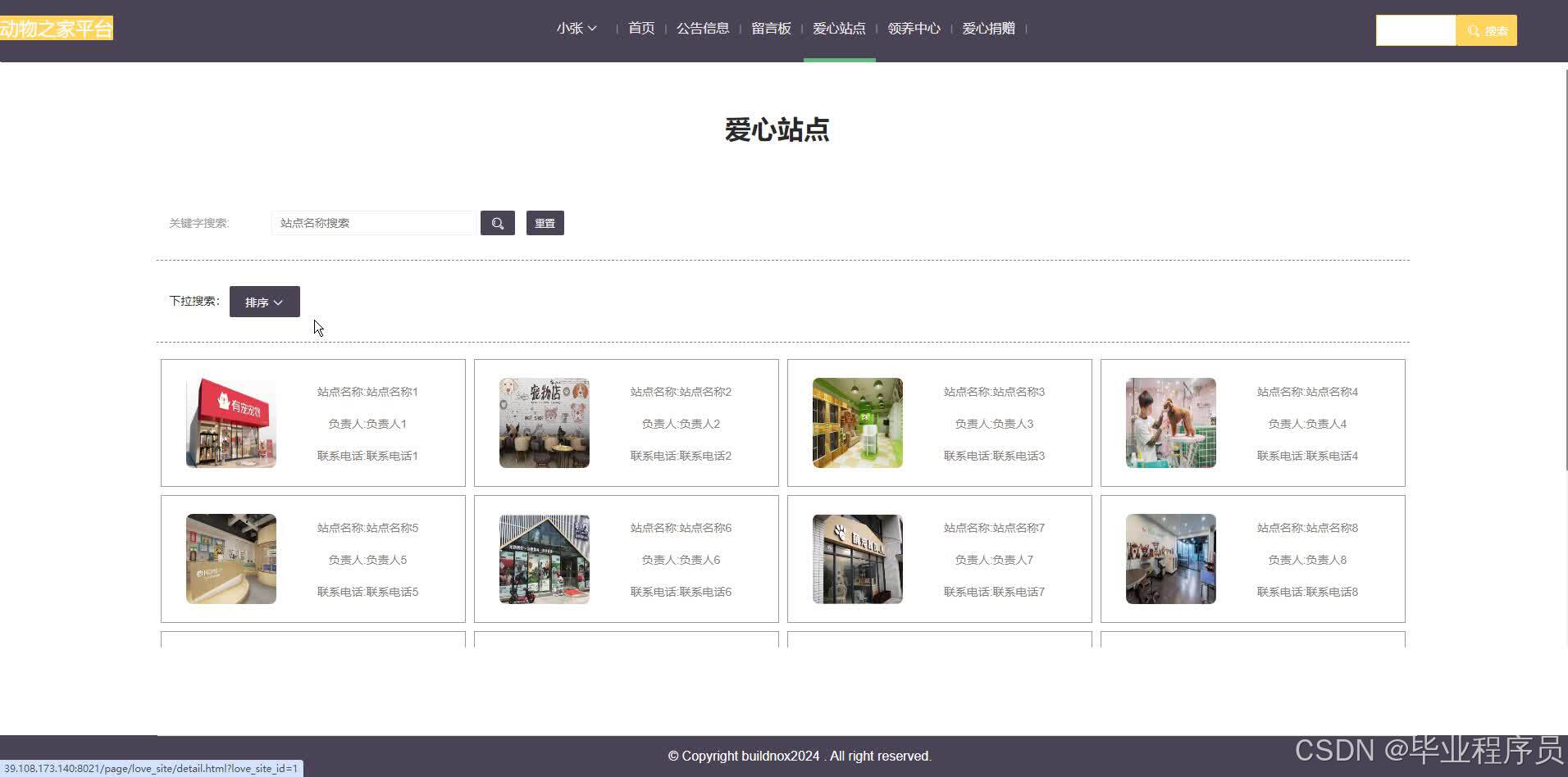Open the 站点名称6 storefront thumbnail
The image size is (1568, 777).
click(x=545, y=559)
